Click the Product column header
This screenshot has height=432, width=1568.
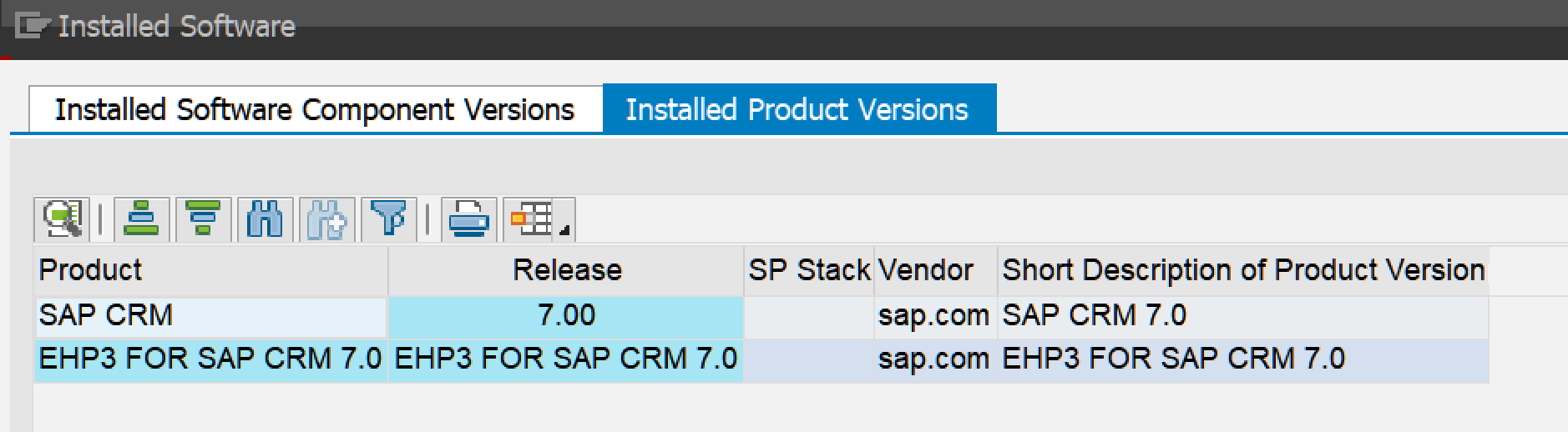(x=211, y=270)
